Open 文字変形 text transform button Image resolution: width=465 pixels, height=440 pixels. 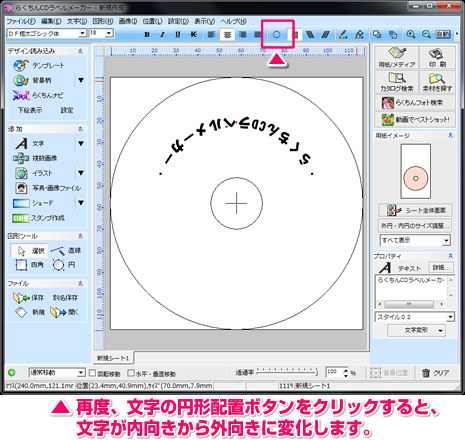[416, 330]
